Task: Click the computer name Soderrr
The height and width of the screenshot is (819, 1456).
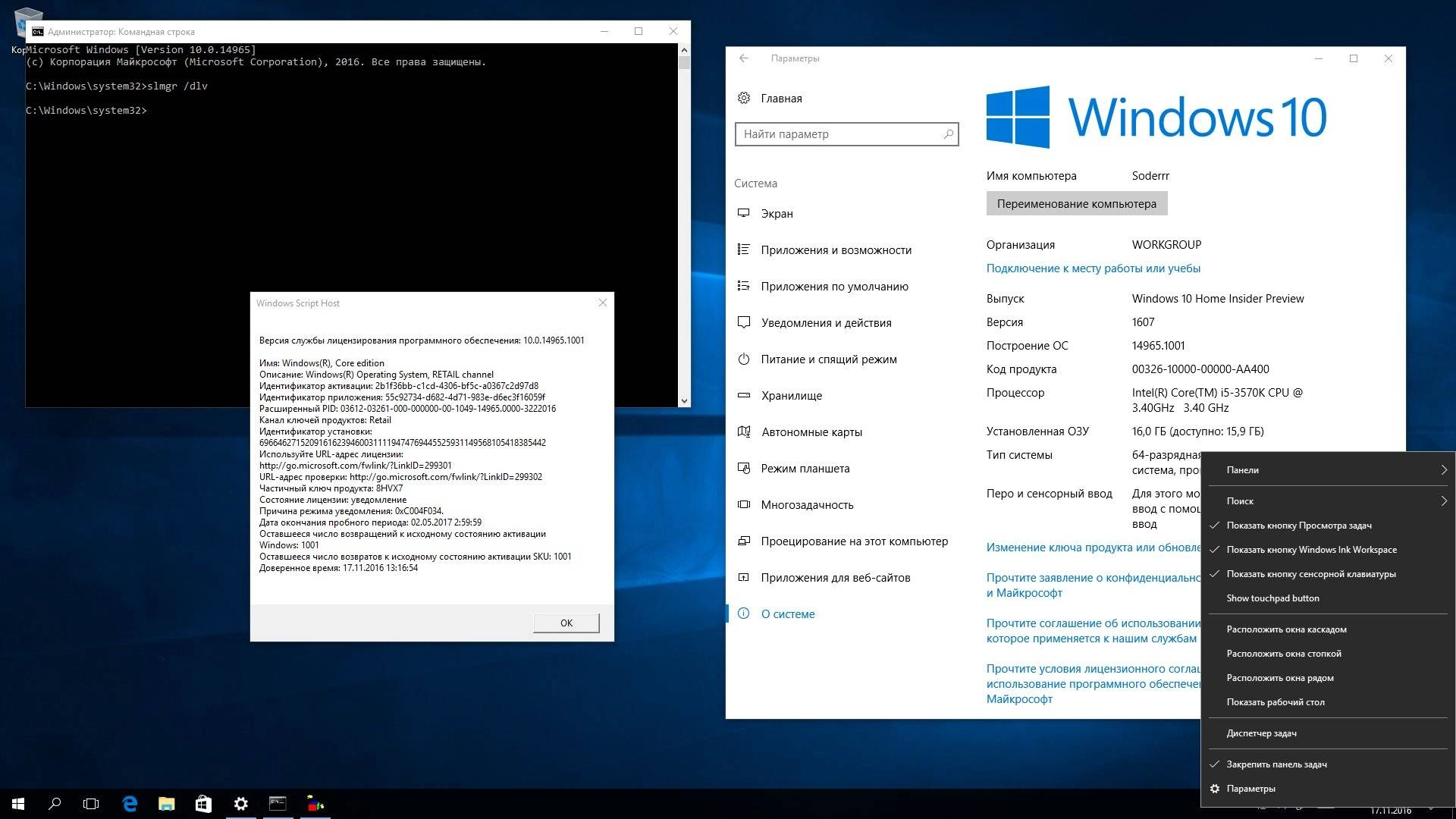Action: 1150,176
